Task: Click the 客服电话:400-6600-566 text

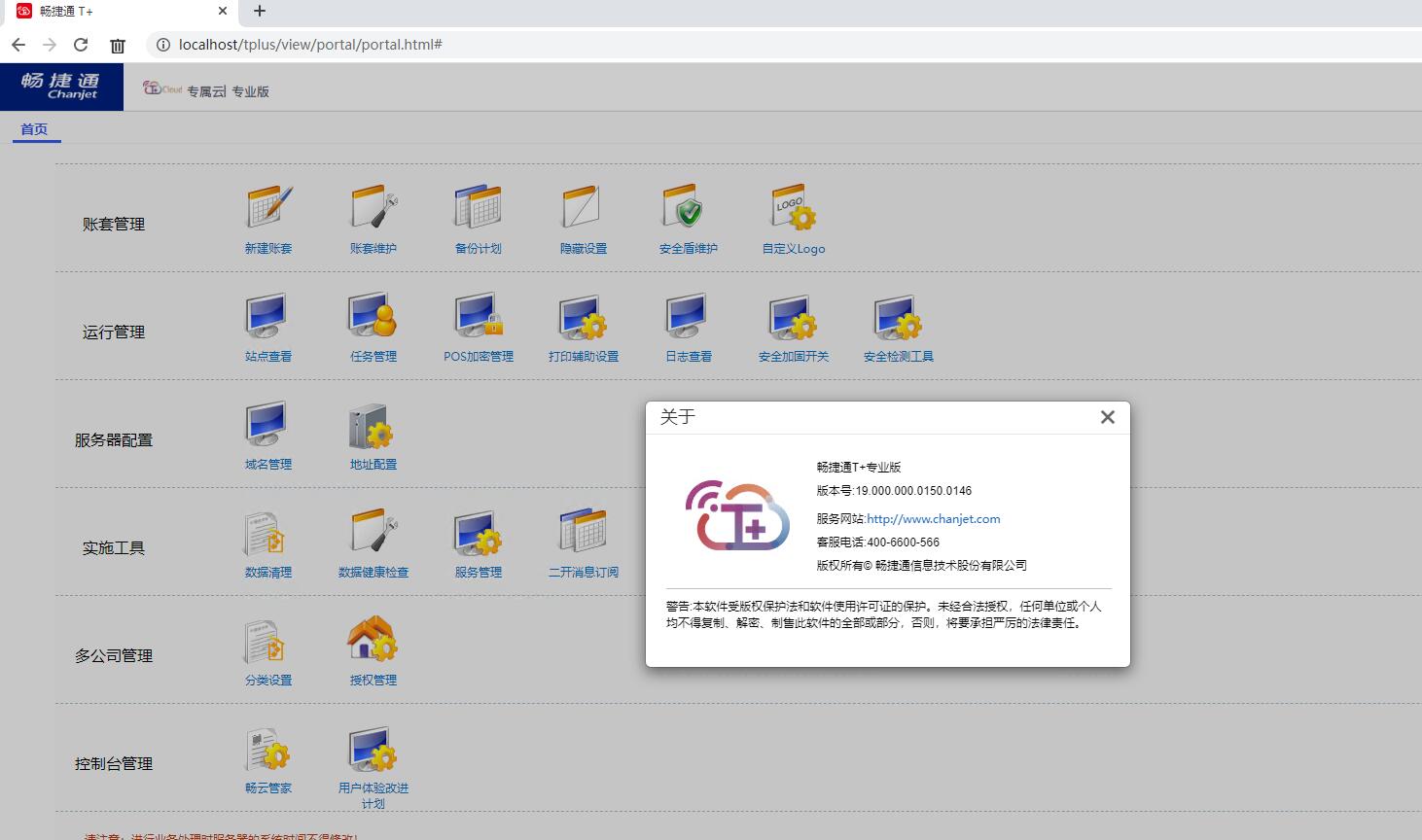Action: coord(878,542)
